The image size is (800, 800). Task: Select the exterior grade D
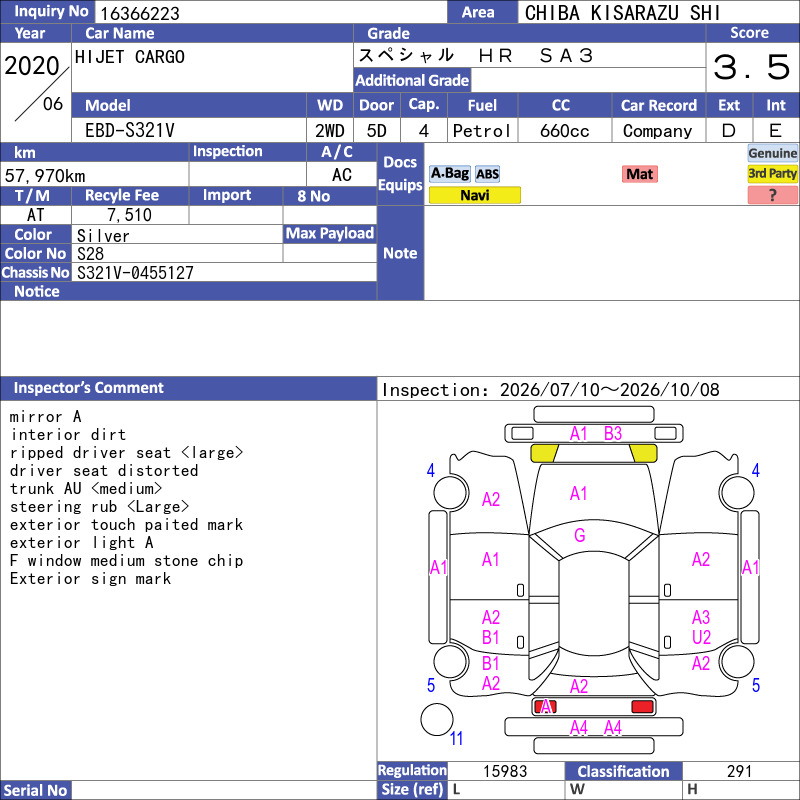pyautogui.click(x=729, y=131)
